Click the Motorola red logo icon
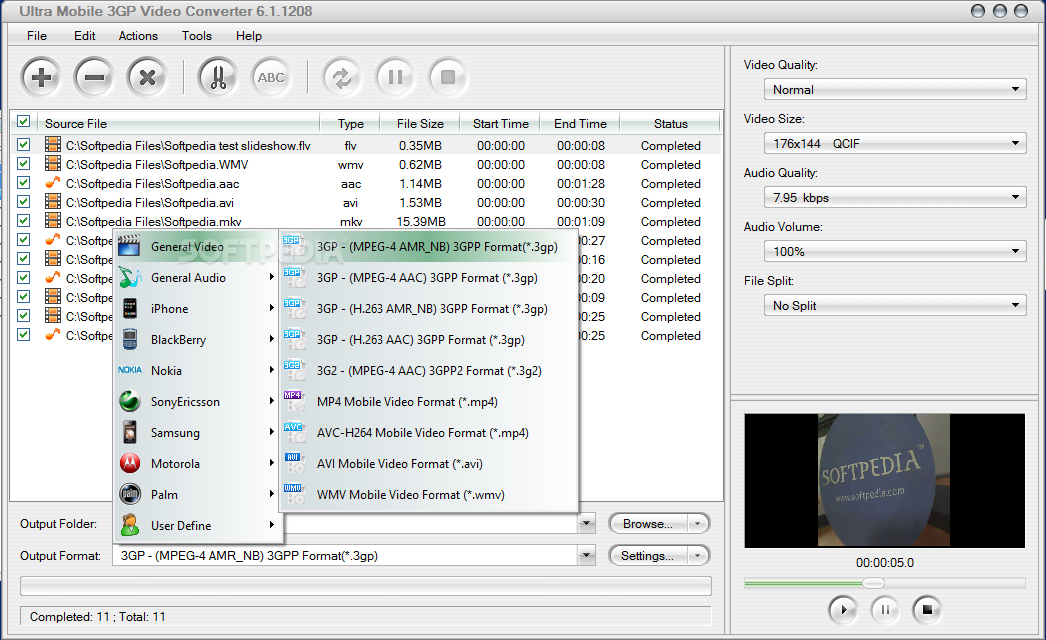This screenshot has height=640, width=1046. click(x=129, y=463)
